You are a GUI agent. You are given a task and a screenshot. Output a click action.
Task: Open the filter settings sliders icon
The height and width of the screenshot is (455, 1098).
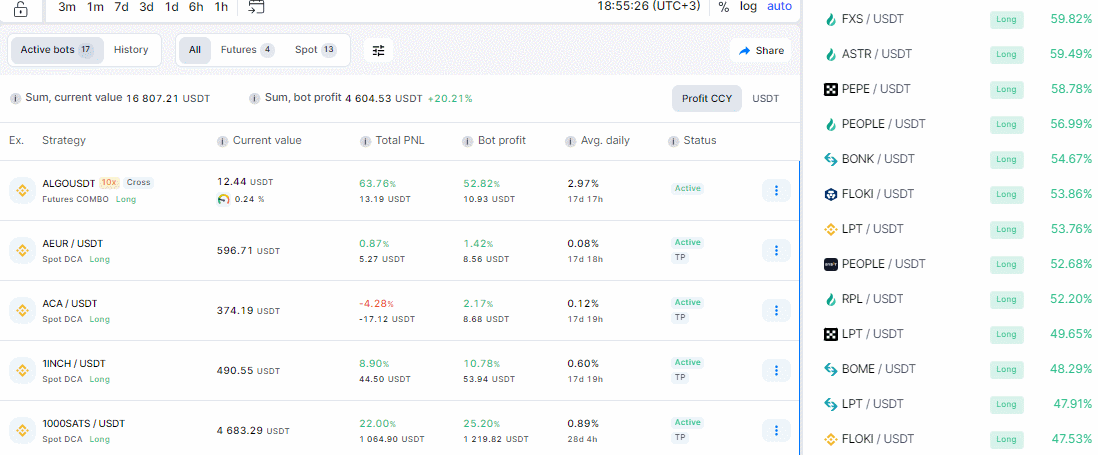point(378,50)
